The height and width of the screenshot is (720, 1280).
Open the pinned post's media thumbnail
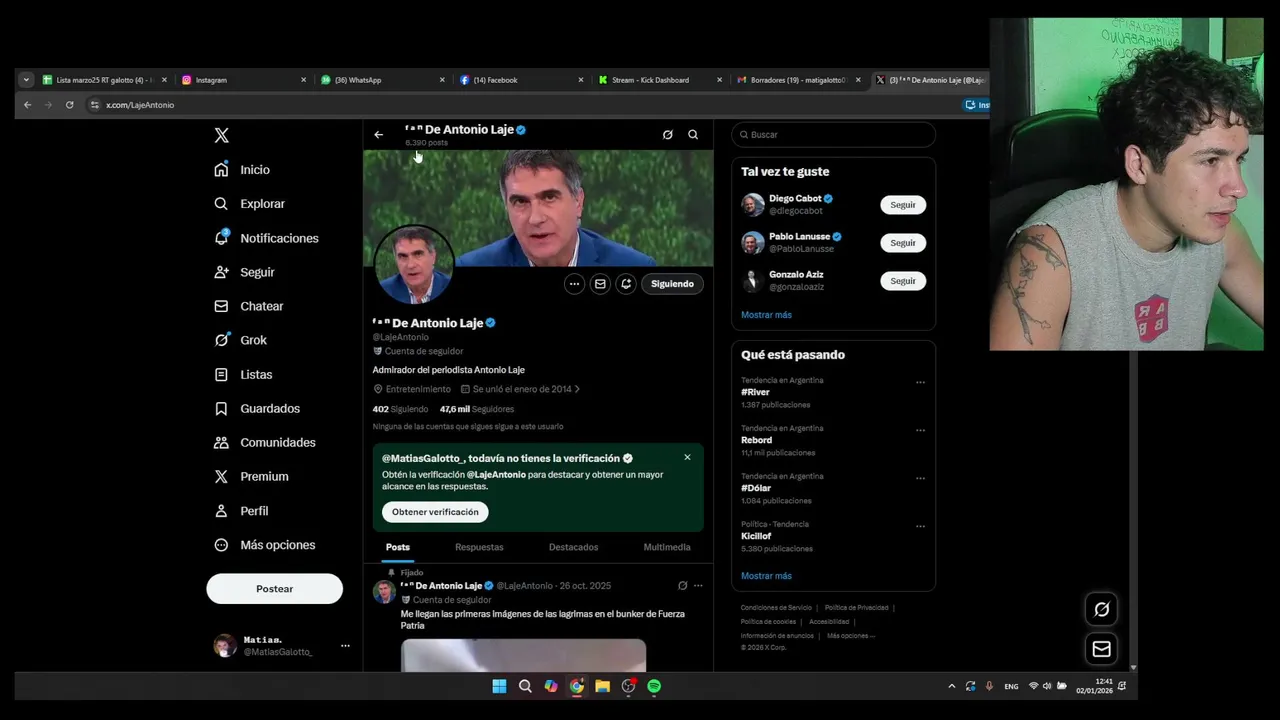tap(523, 655)
